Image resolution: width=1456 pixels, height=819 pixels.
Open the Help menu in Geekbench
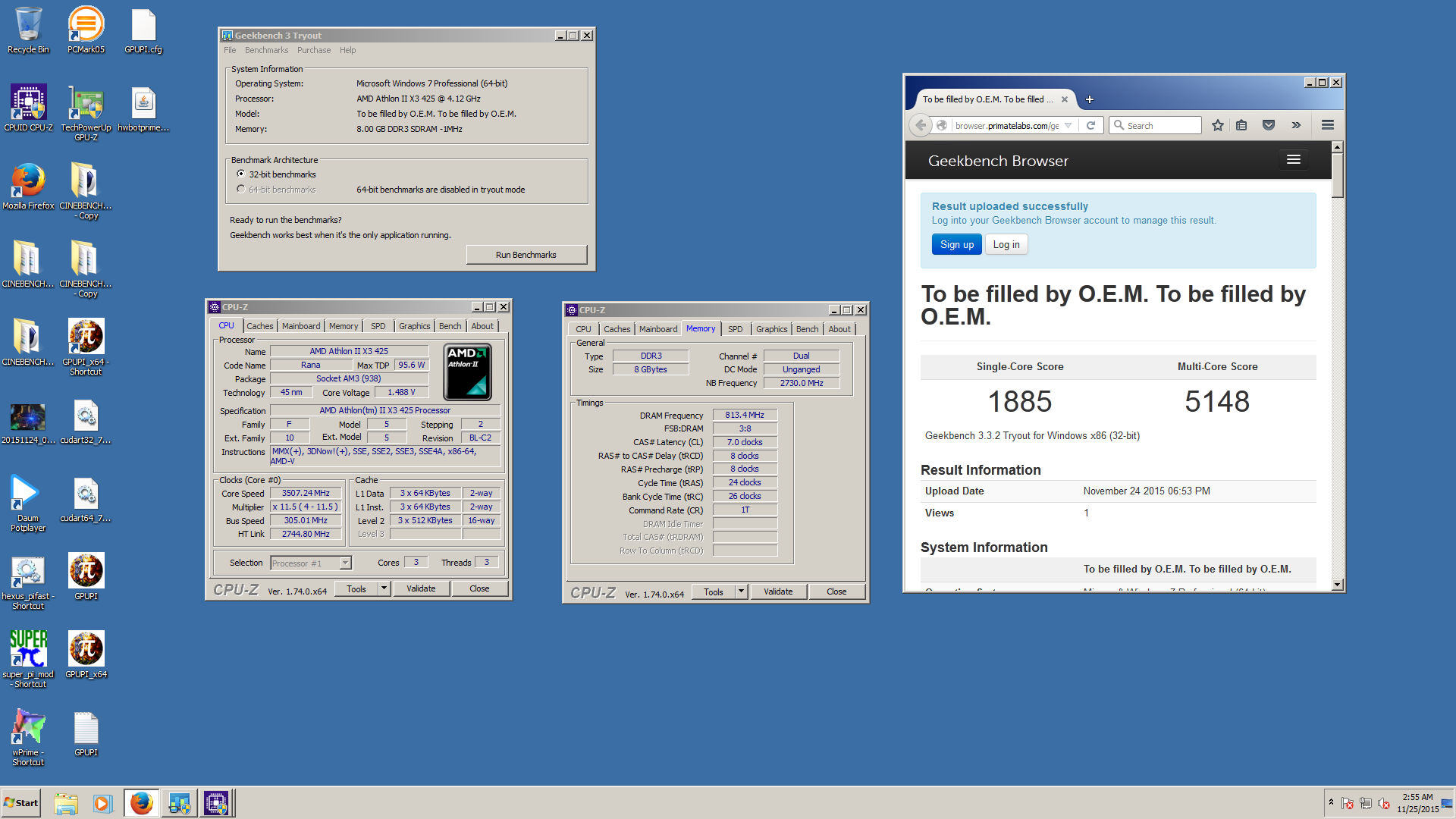click(347, 50)
